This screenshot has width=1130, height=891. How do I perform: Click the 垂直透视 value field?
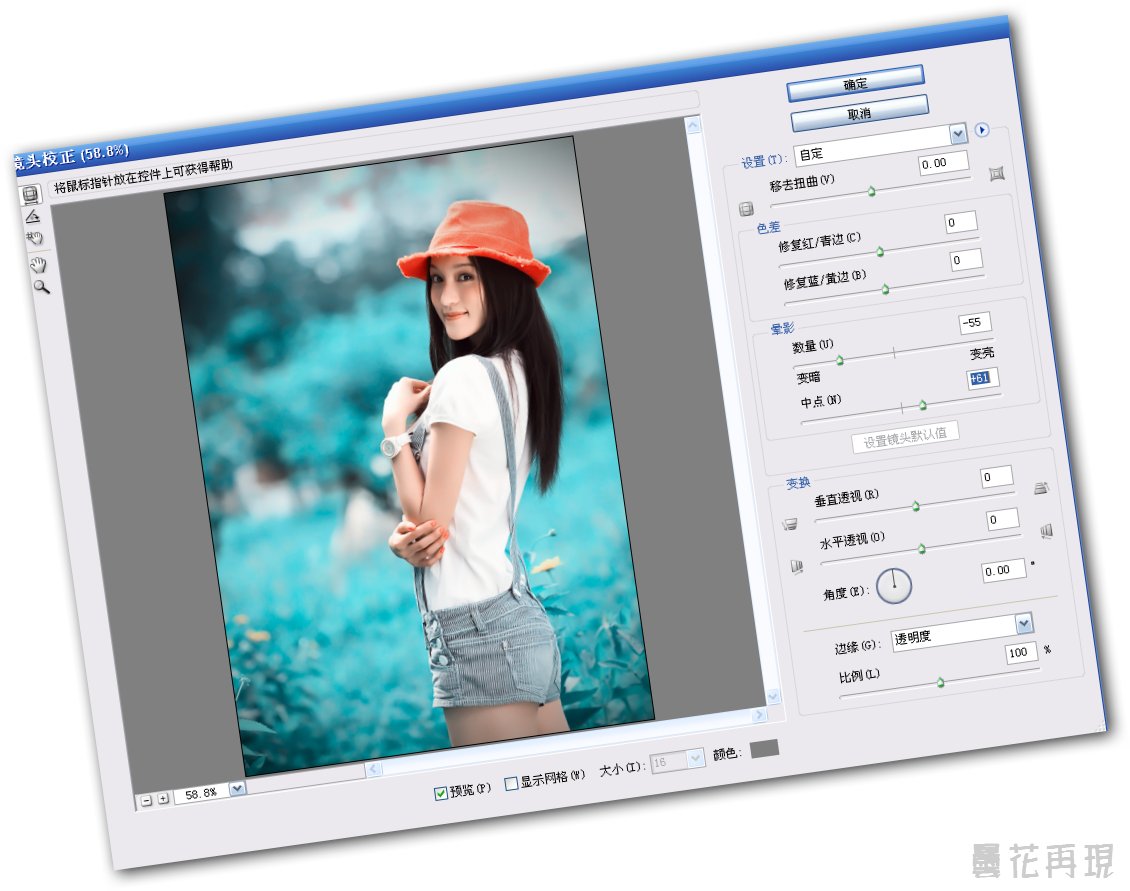pos(997,476)
